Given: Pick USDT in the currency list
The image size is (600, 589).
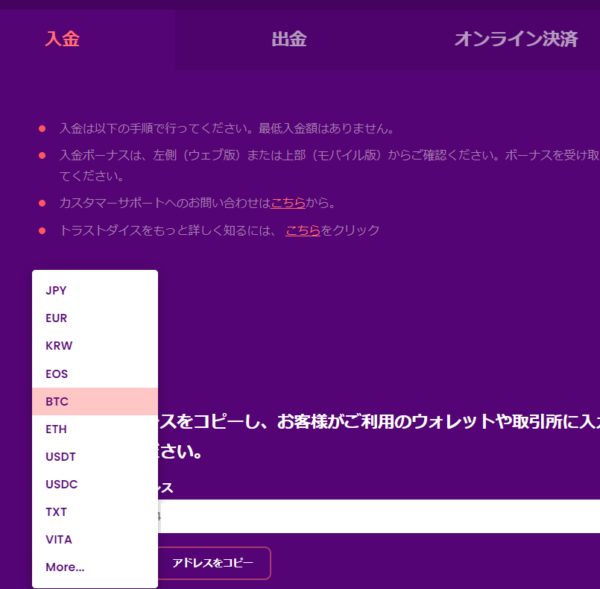Looking at the screenshot, I should click(60, 457).
